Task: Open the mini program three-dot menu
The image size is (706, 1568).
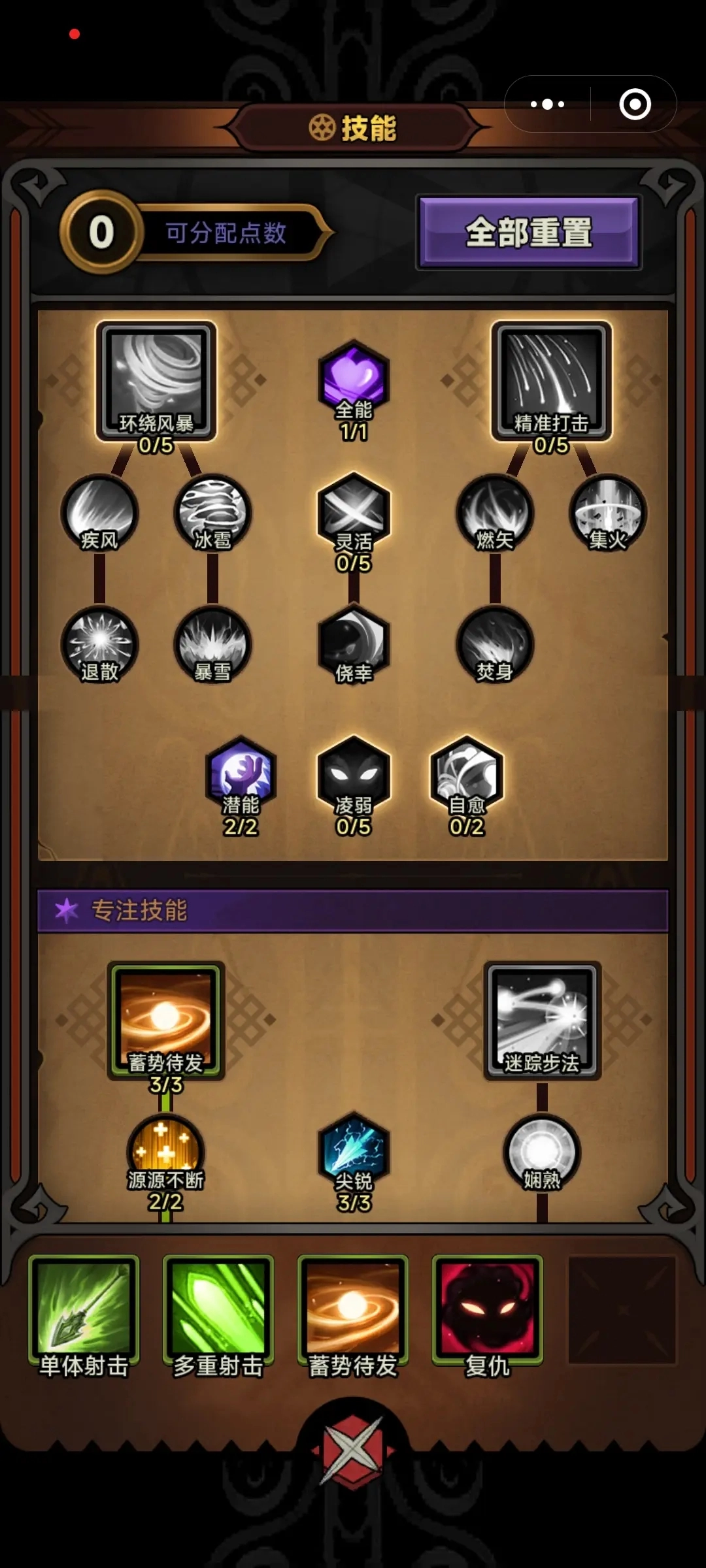Action: (x=548, y=104)
